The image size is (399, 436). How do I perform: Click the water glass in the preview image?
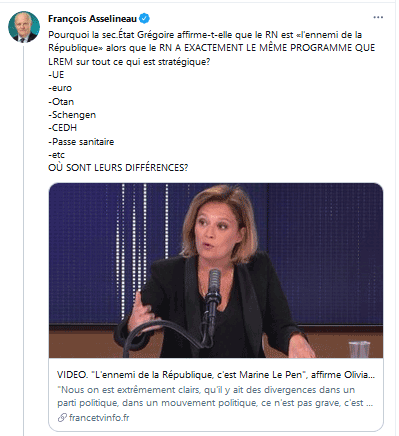pos(359,349)
